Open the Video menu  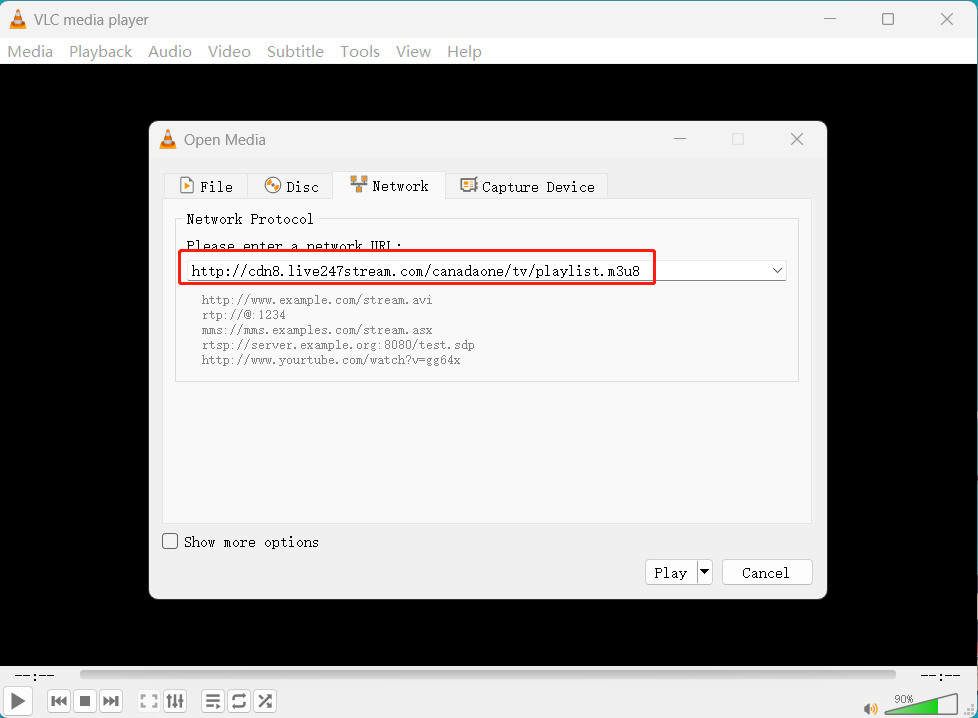point(229,52)
